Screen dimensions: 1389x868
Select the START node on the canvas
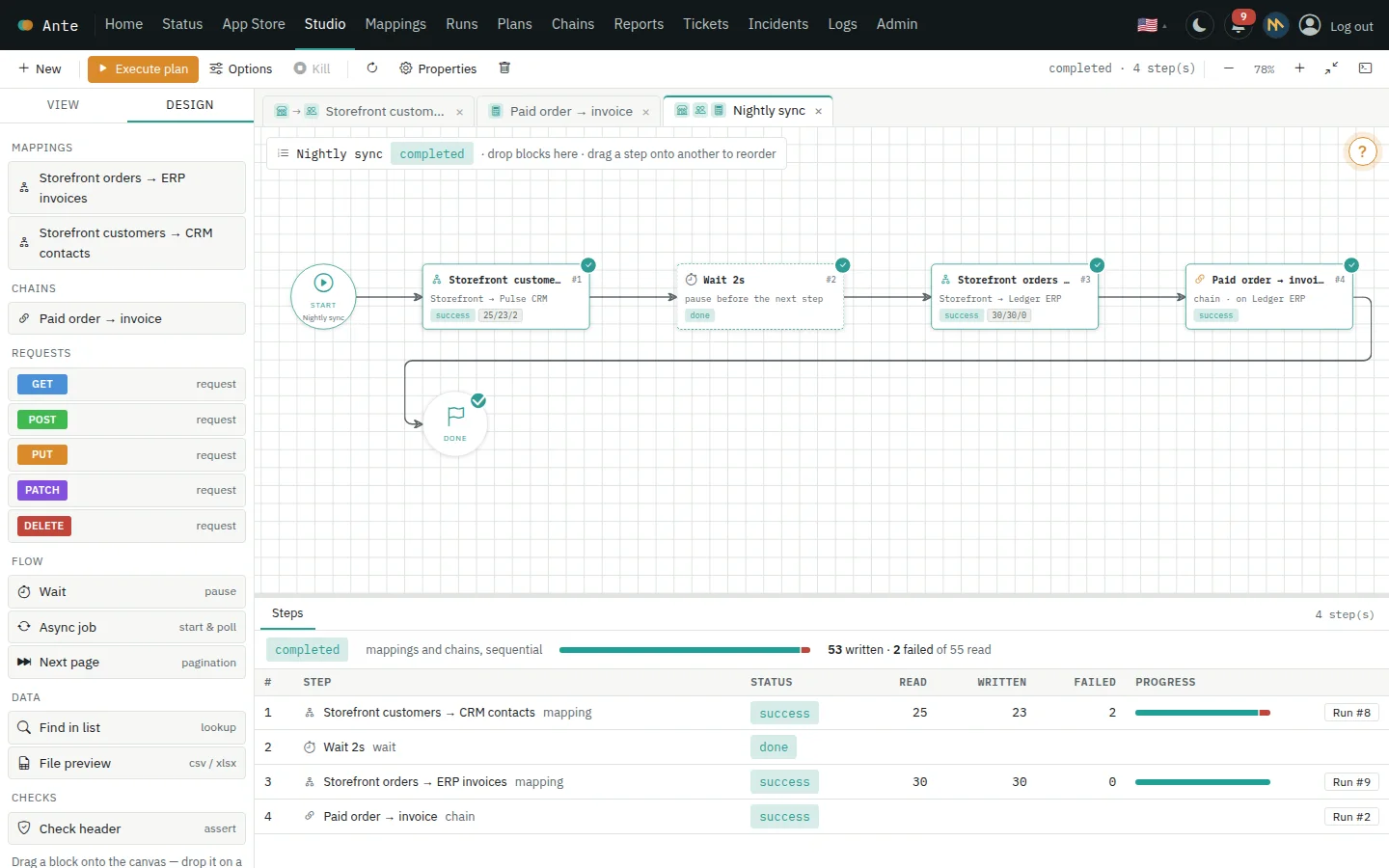click(x=323, y=296)
